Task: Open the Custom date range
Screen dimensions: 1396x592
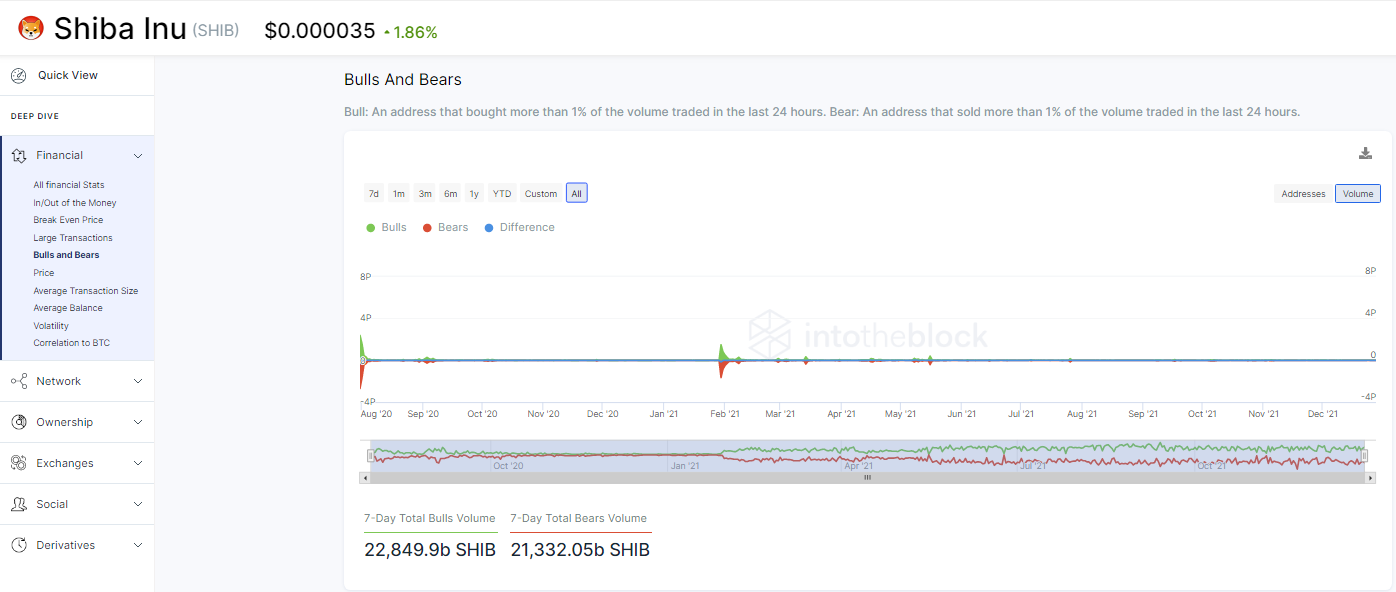Action: pyautogui.click(x=541, y=194)
